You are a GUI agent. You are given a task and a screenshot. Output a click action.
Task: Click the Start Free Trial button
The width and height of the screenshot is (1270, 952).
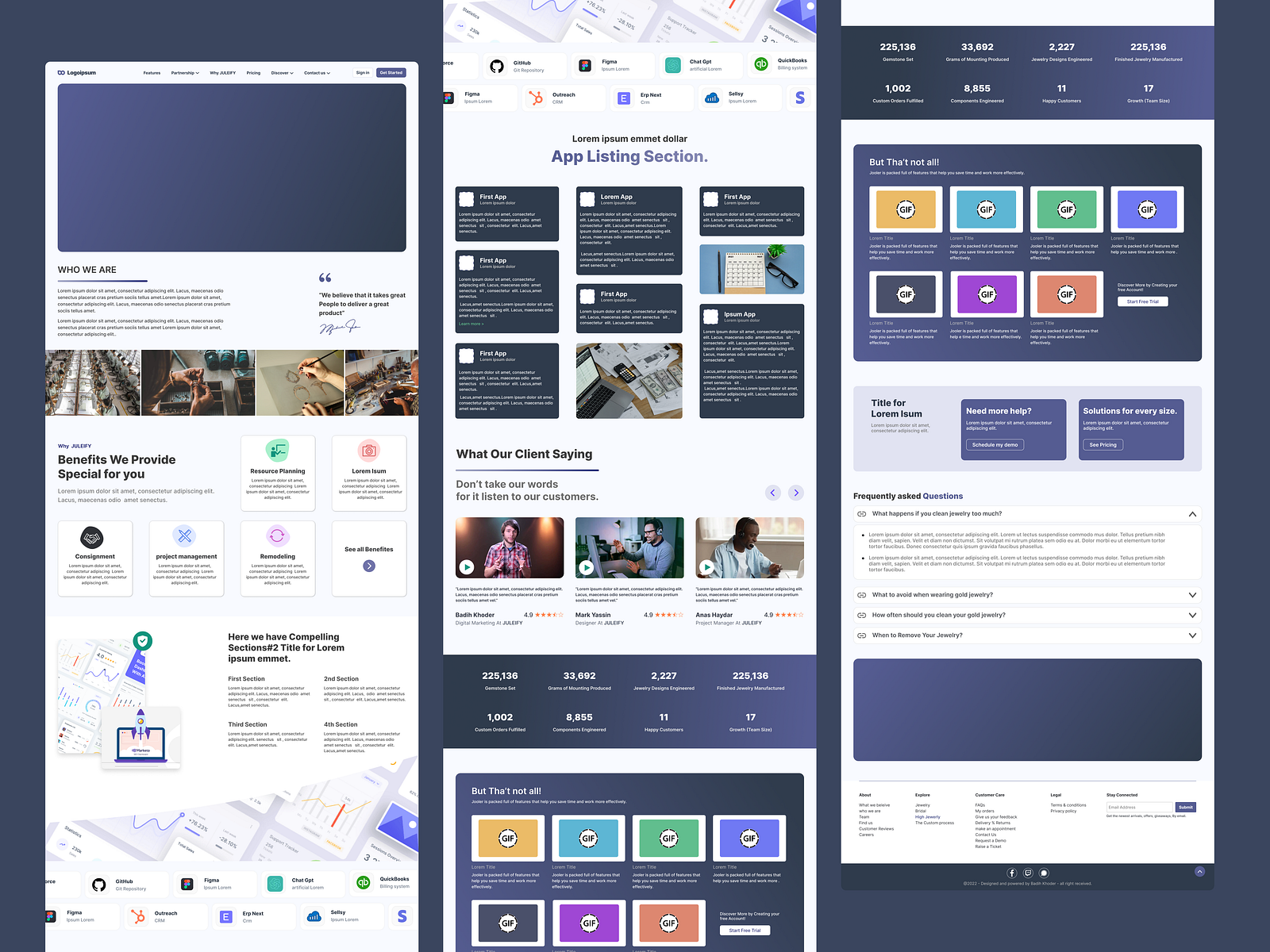coord(1142,301)
